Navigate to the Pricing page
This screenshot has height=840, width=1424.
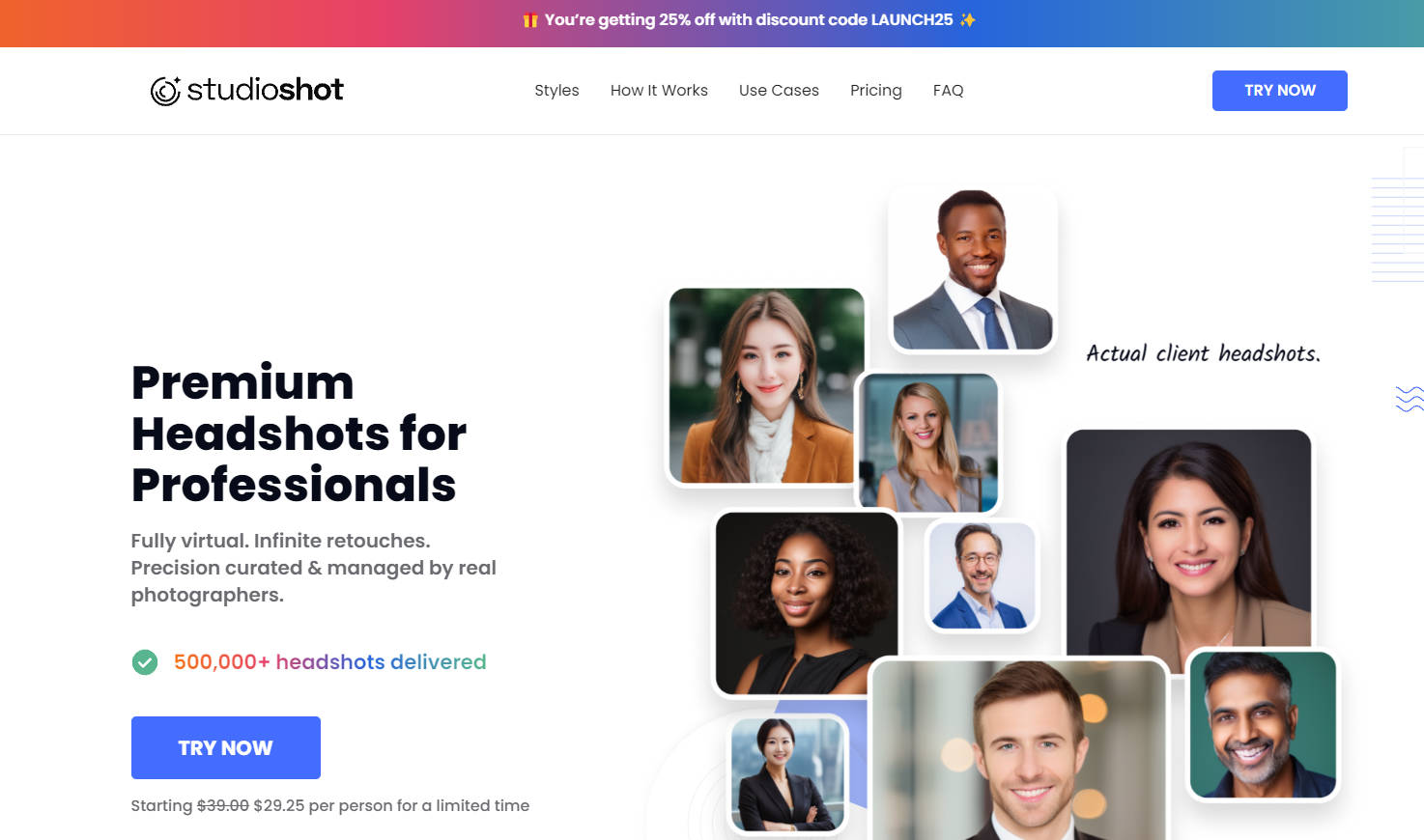pyautogui.click(x=876, y=91)
